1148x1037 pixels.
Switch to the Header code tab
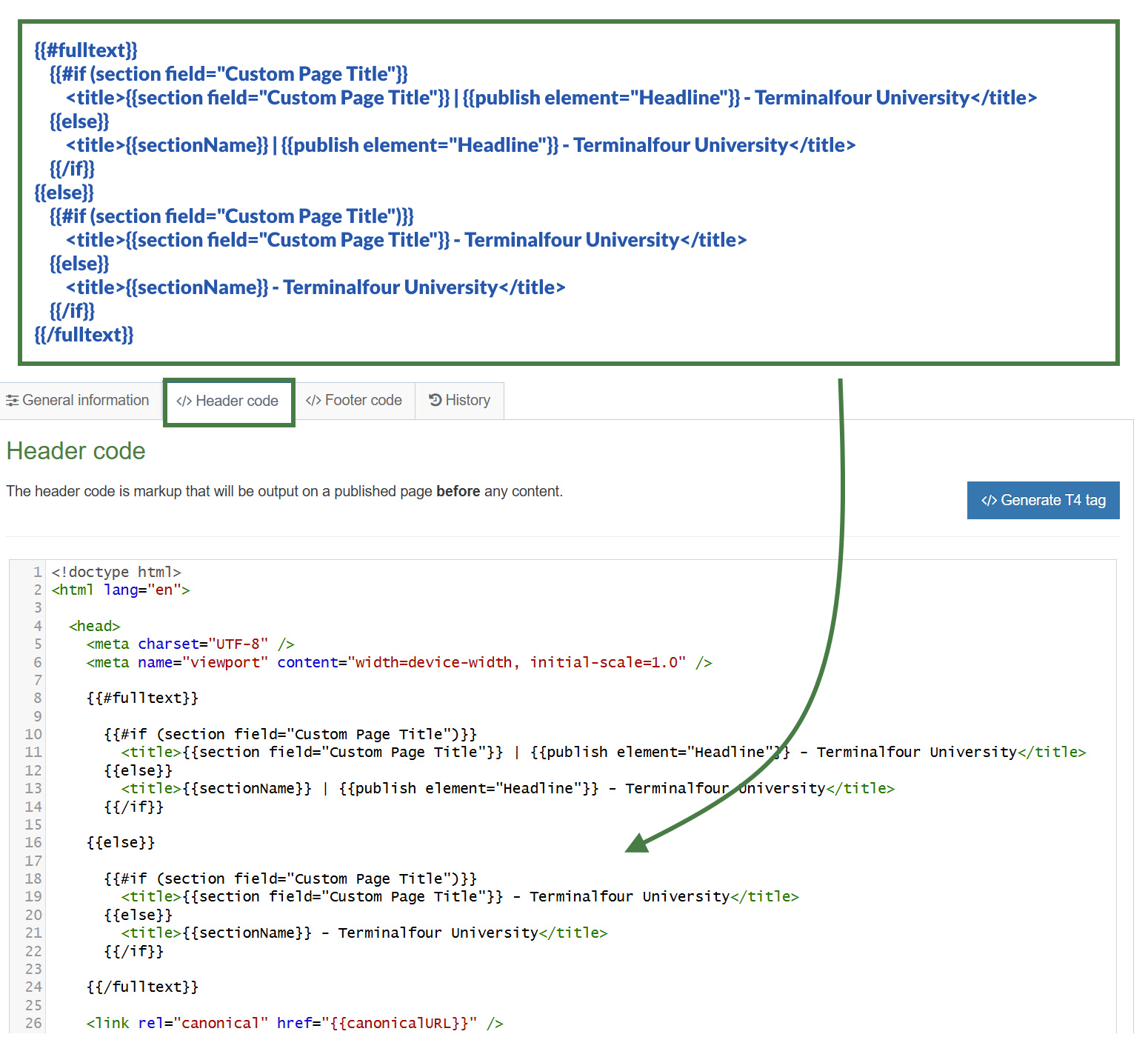[x=228, y=401]
